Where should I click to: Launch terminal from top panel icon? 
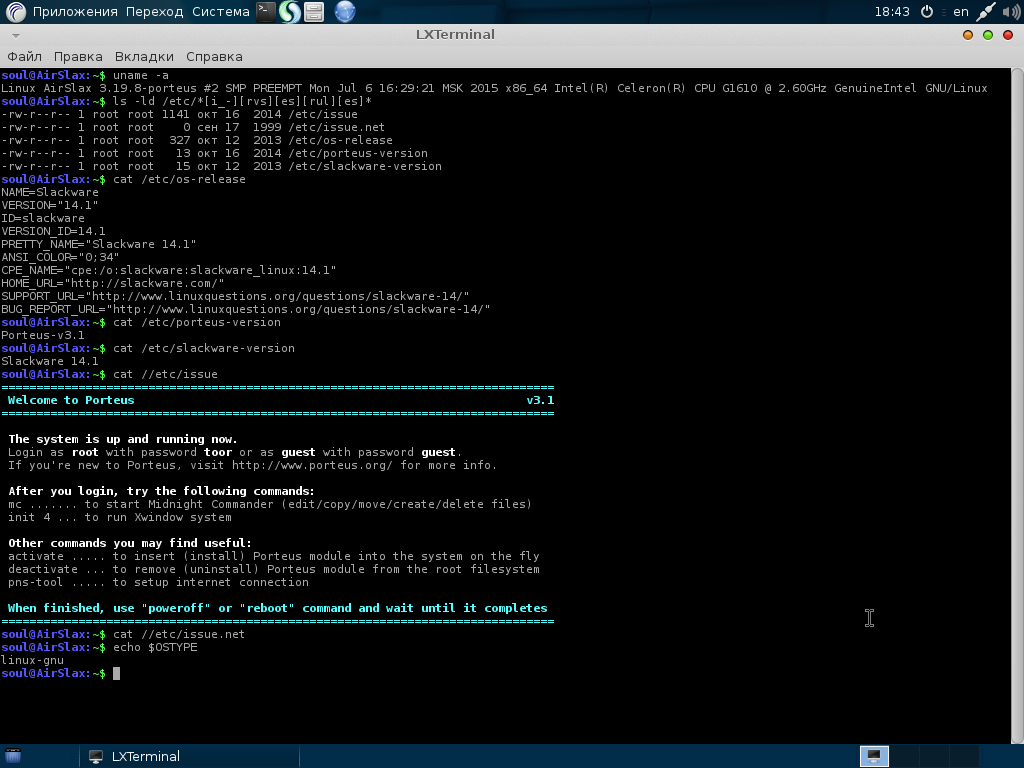265,11
